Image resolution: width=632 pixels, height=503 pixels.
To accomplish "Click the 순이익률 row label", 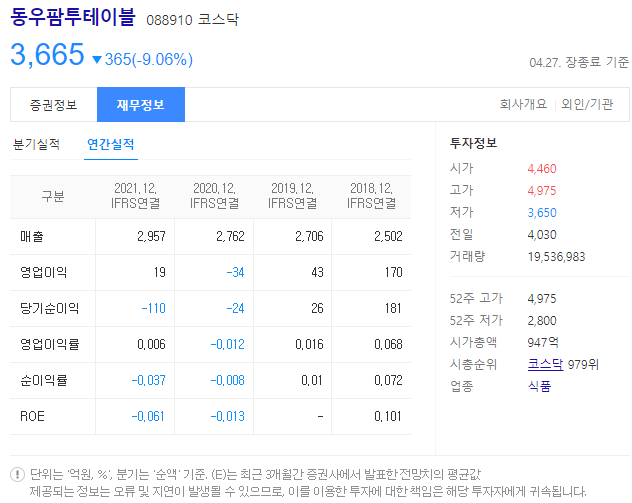I will (44, 380).
